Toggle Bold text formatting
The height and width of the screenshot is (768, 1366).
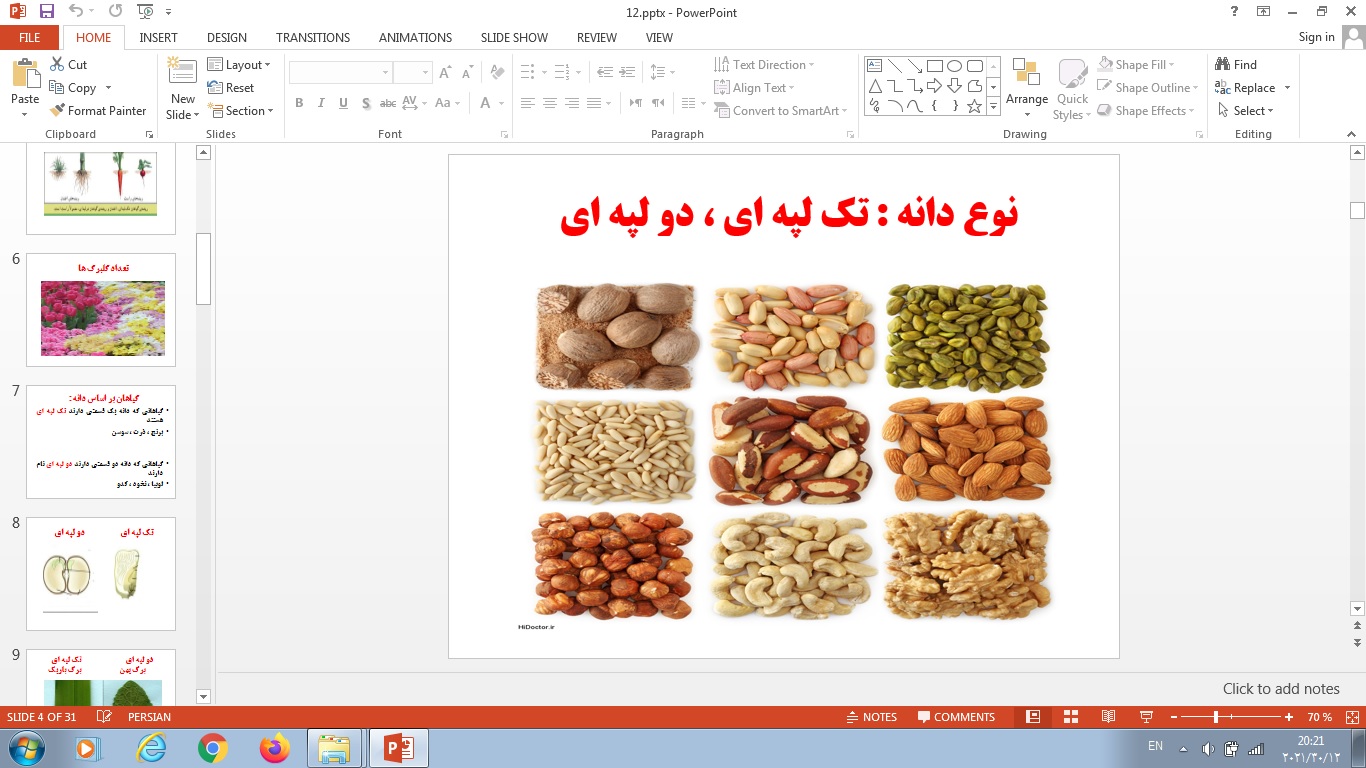click(299, 103)
